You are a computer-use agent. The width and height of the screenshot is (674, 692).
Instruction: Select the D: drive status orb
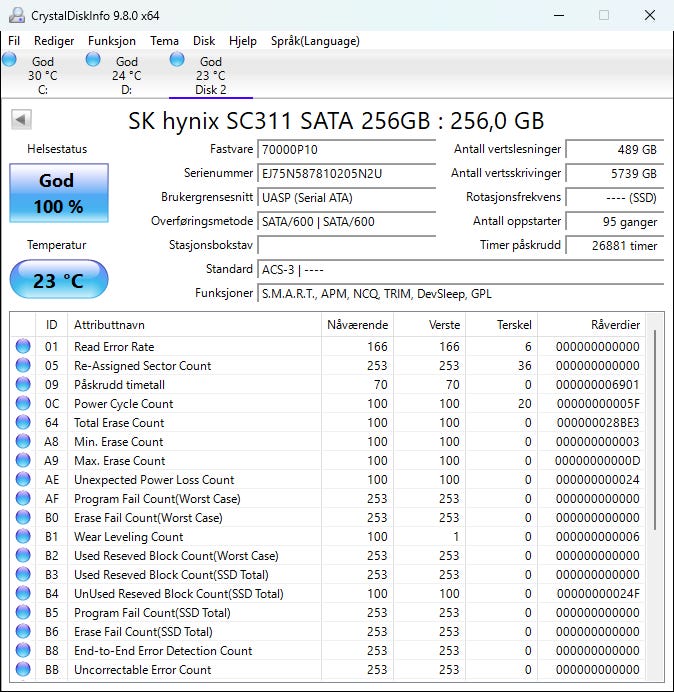point(93,60)
